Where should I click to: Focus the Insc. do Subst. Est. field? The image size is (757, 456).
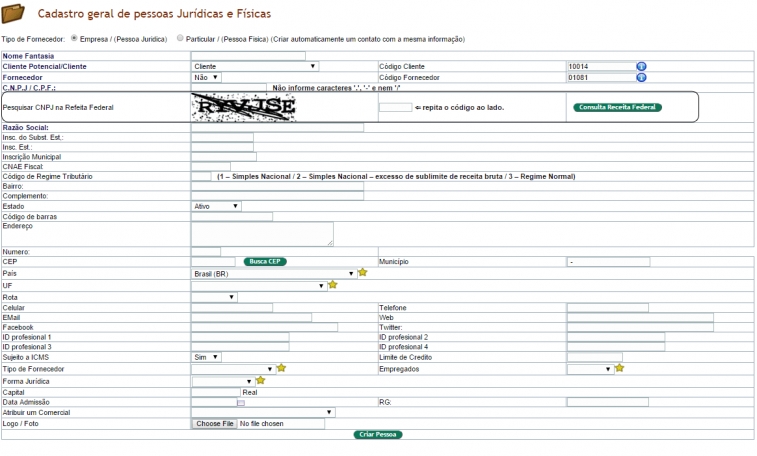point(222,138)
